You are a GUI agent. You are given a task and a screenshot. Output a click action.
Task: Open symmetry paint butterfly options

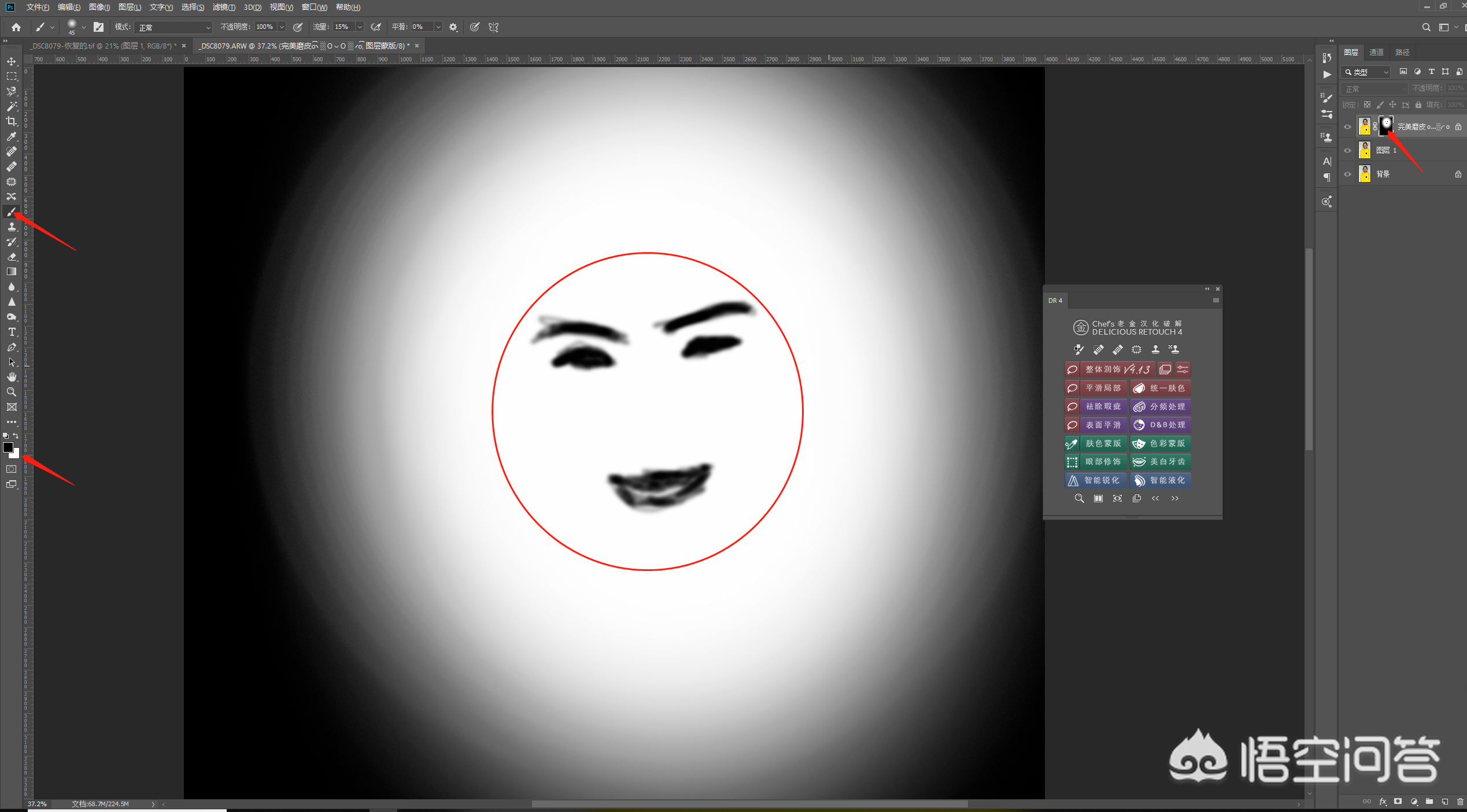493,27
